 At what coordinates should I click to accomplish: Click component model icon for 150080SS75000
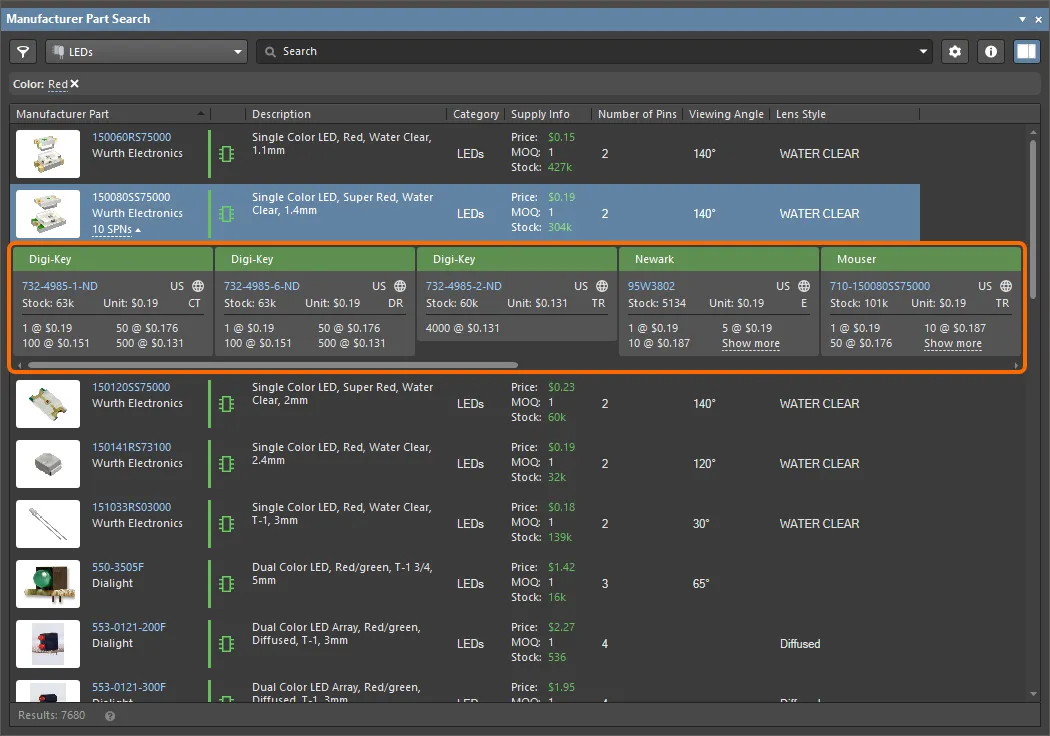[x=226, y=214]
